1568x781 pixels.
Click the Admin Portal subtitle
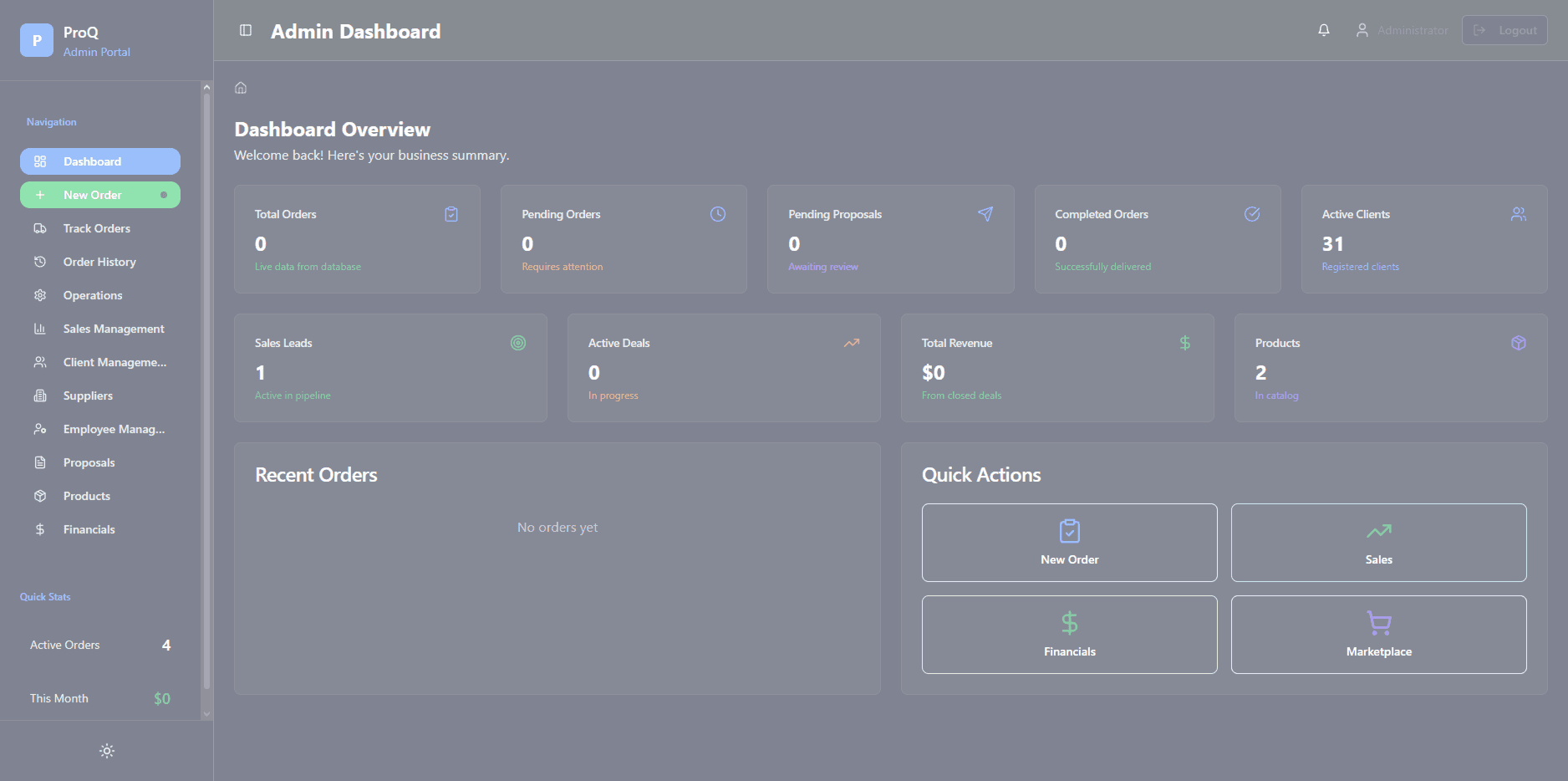[97, 52]
